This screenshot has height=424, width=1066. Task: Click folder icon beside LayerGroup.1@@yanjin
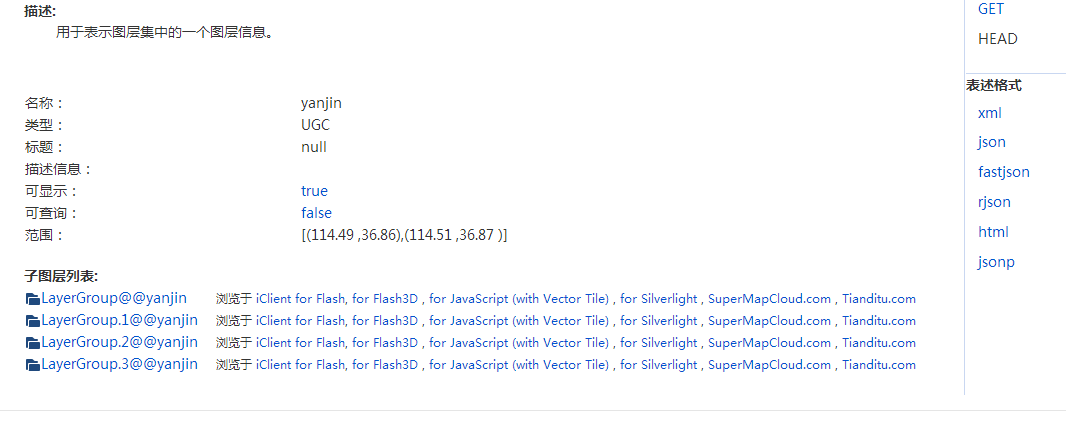[x=33, y=321]
